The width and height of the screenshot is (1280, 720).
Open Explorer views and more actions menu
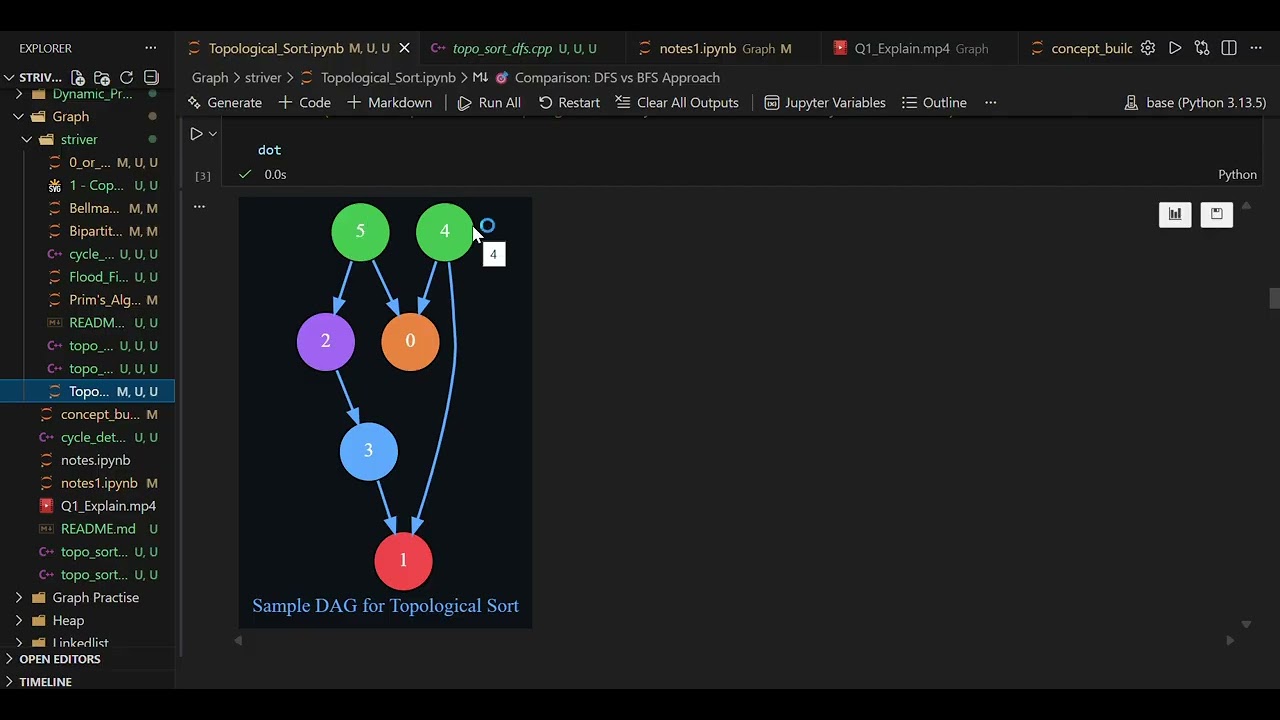pos(151,48)
